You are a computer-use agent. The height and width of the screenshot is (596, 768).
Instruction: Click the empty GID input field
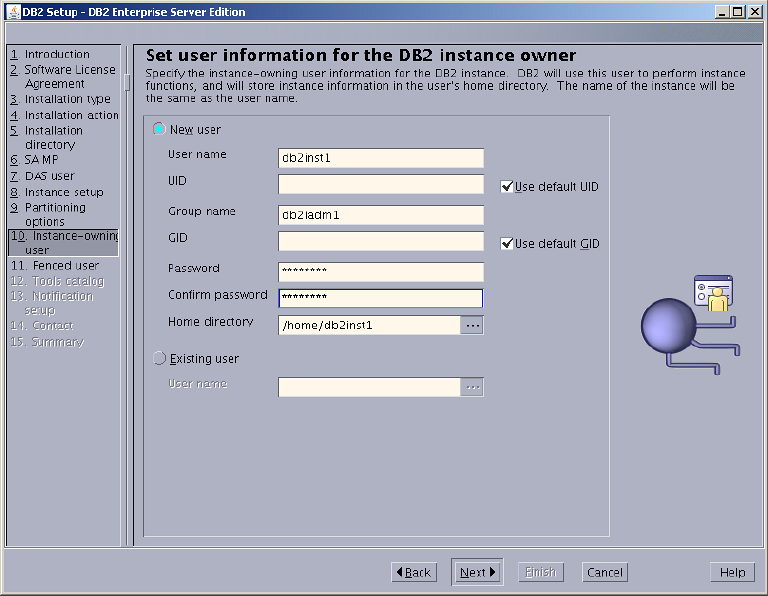(x=381, y=241)
